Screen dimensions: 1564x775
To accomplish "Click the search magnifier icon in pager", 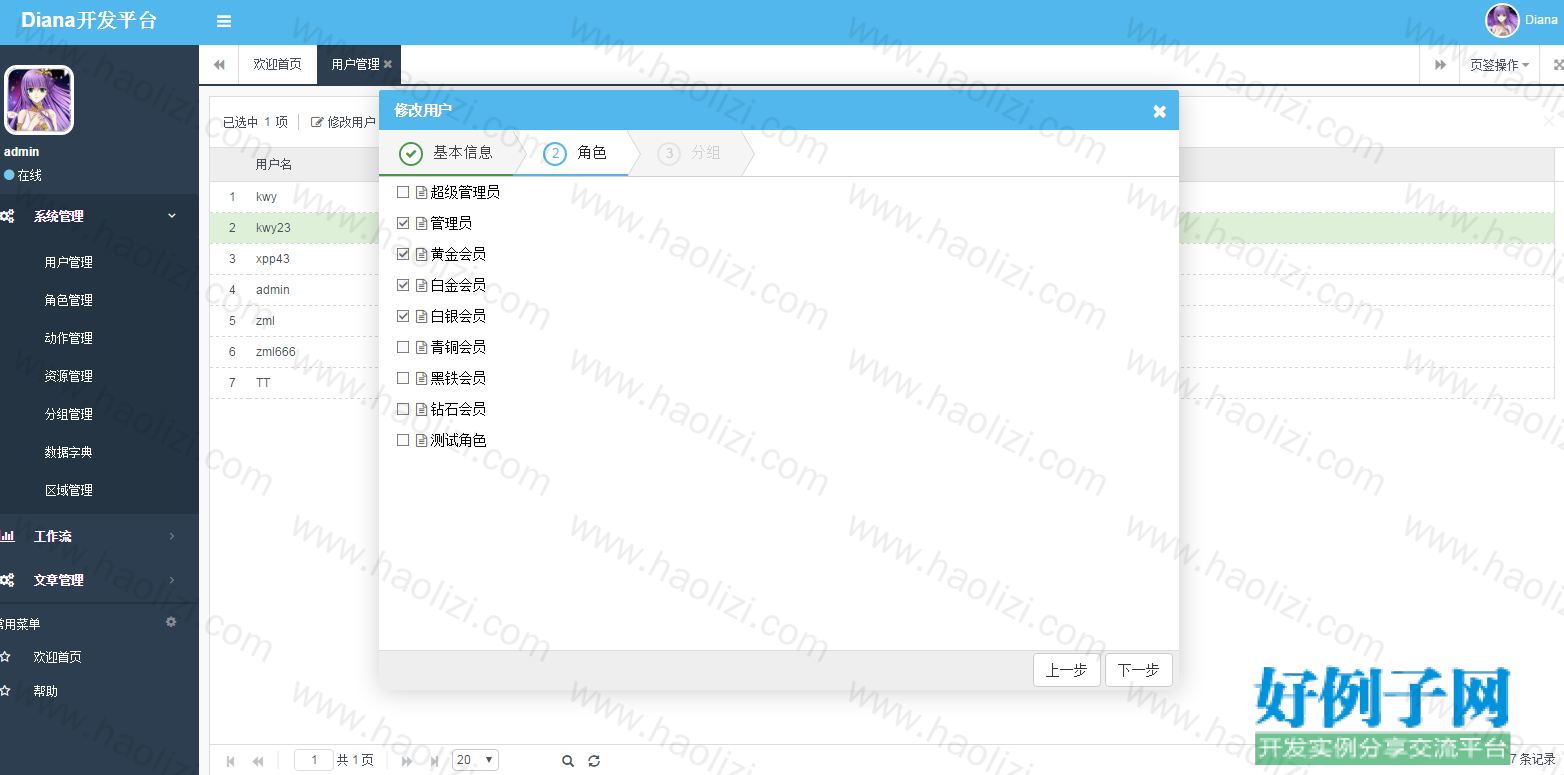I will (568, 761).
